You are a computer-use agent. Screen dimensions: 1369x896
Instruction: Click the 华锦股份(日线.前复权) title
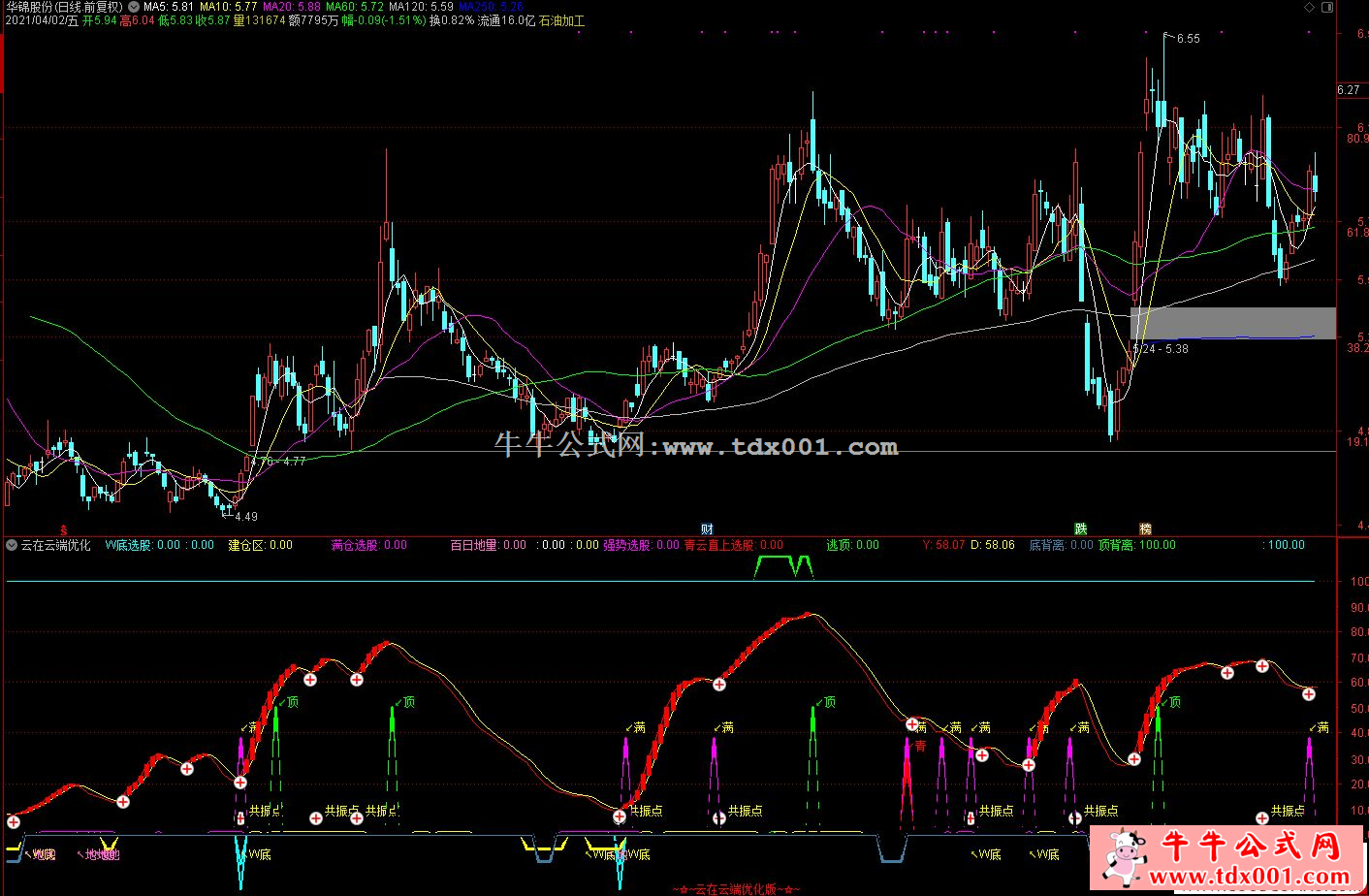[64, 7]
